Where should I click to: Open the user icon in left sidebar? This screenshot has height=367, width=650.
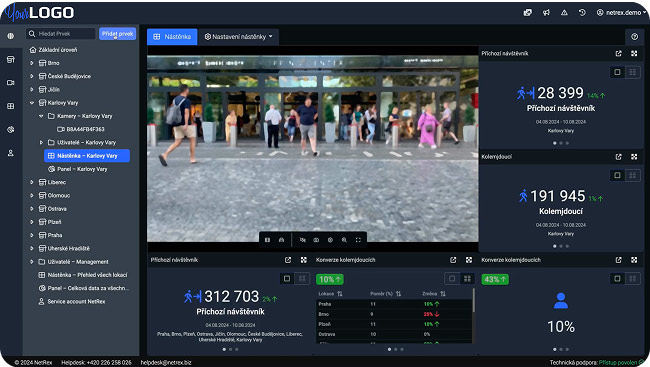(x=11, y=153)
